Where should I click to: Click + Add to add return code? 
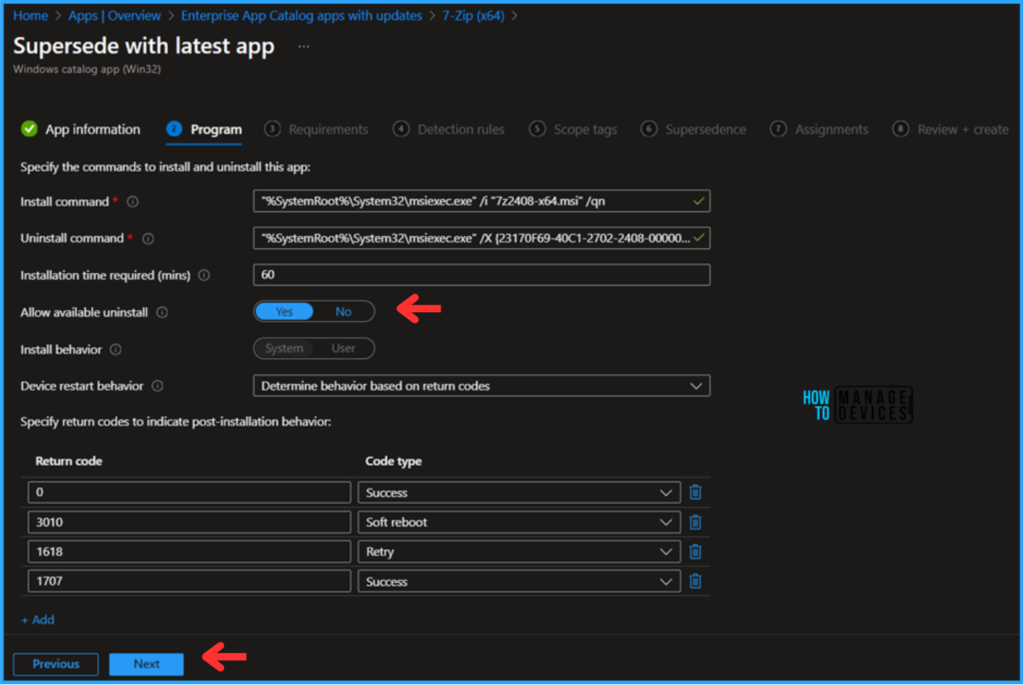point(38,620)
